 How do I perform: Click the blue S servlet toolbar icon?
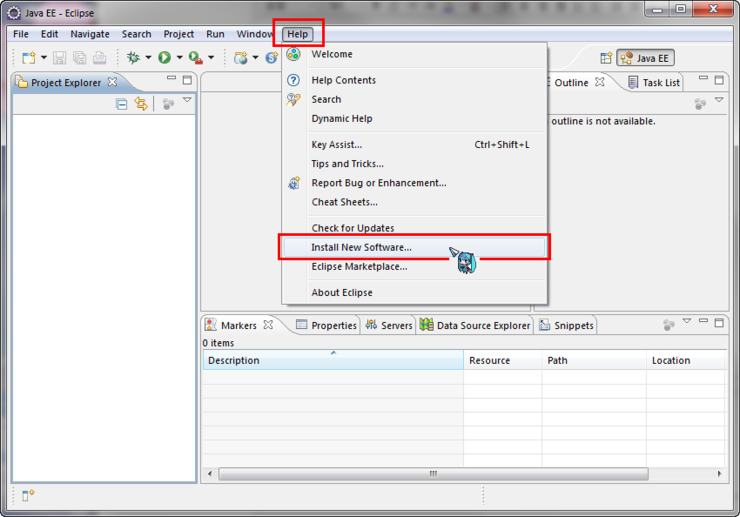coord(272,58)
